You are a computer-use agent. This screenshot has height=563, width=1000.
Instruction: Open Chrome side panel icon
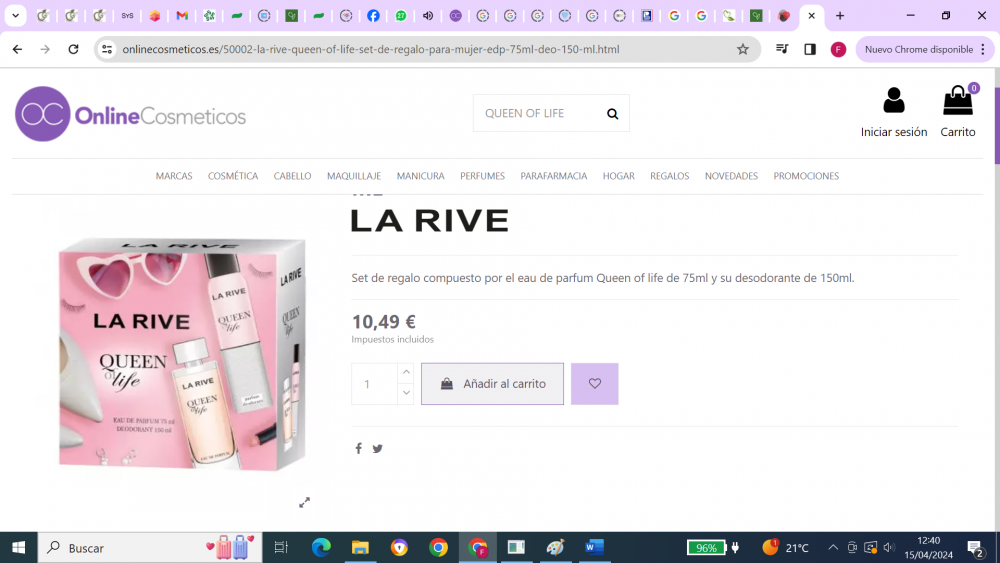[x=810, y=49]
